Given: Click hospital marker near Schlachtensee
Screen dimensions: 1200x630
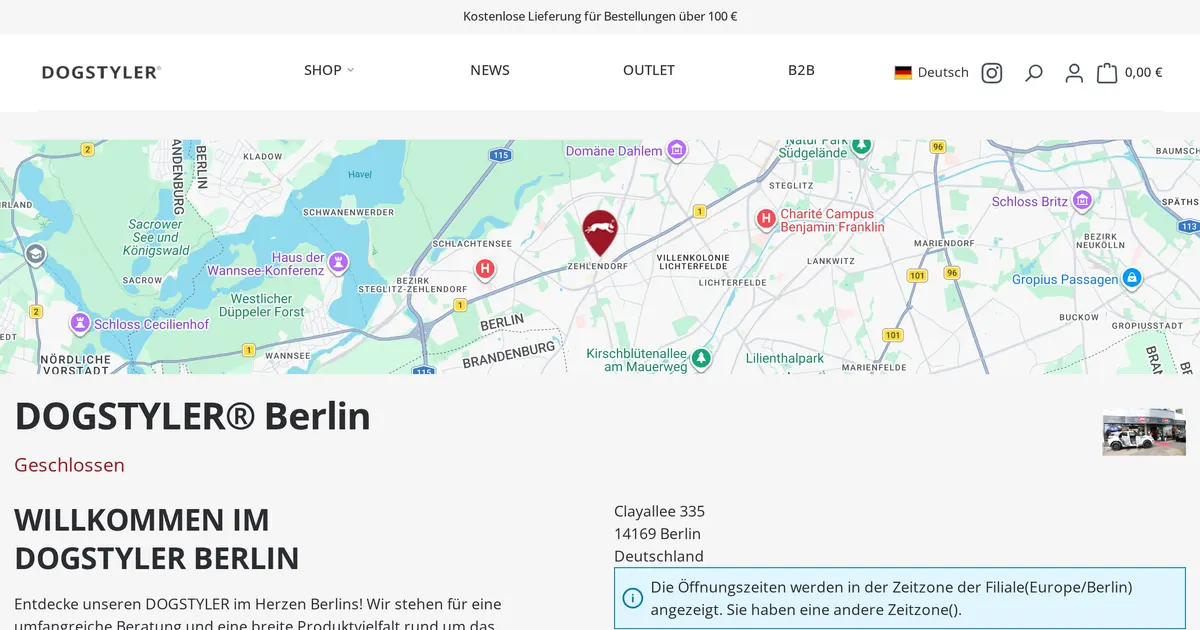Looking at the screenshot, I should pos(485,269).
